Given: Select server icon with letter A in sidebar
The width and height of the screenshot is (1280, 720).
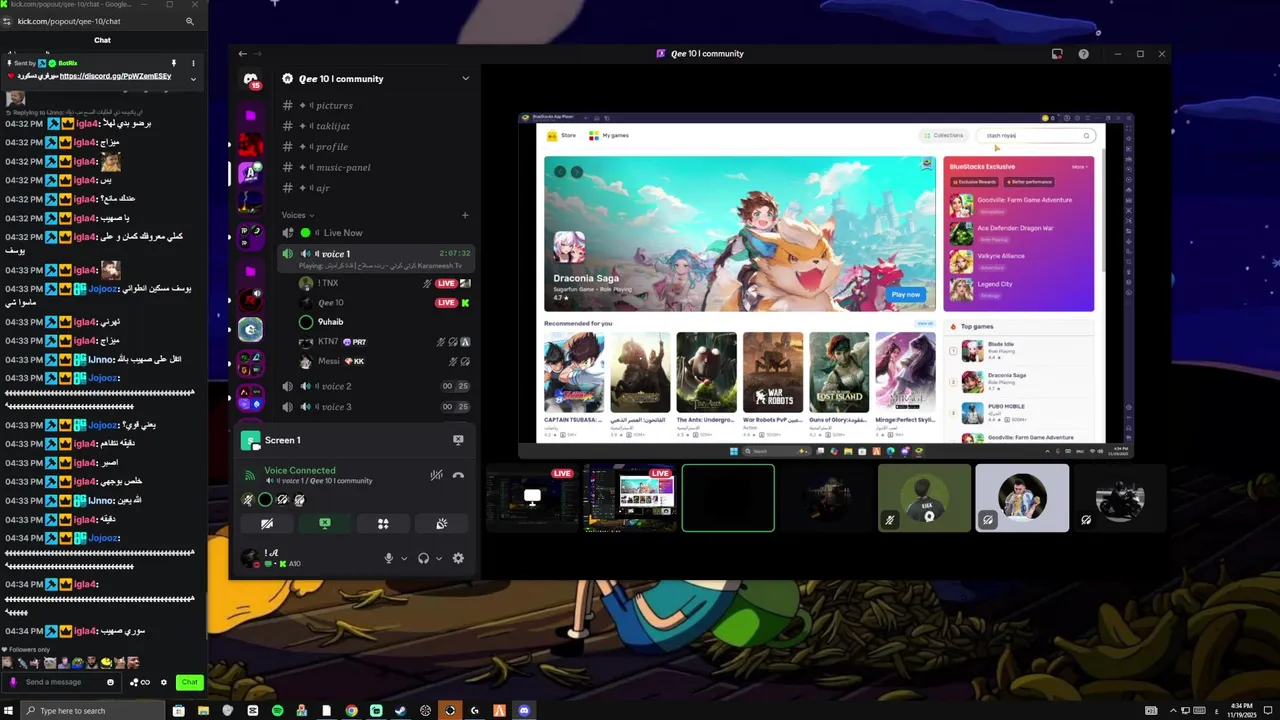Looking at the screenshot, I should pyautogui.click(x=251, y=173).
